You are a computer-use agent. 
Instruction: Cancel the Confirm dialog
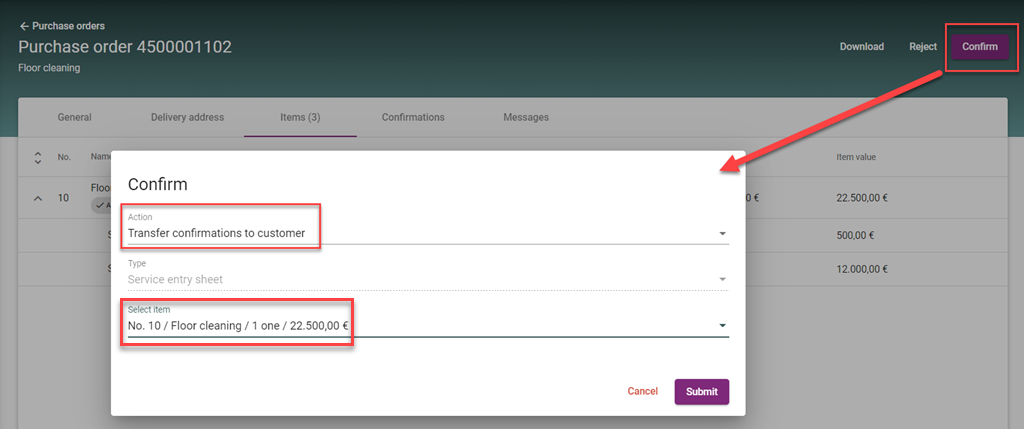pyautogui.click(x=642, y=392)
